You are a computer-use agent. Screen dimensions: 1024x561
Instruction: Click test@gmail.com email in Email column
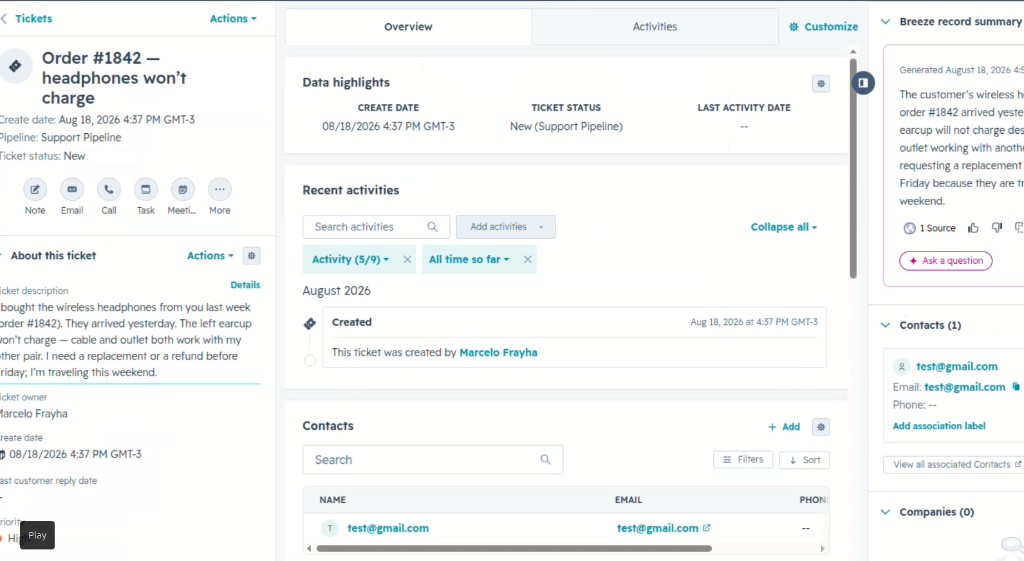[x=658, y=528]
